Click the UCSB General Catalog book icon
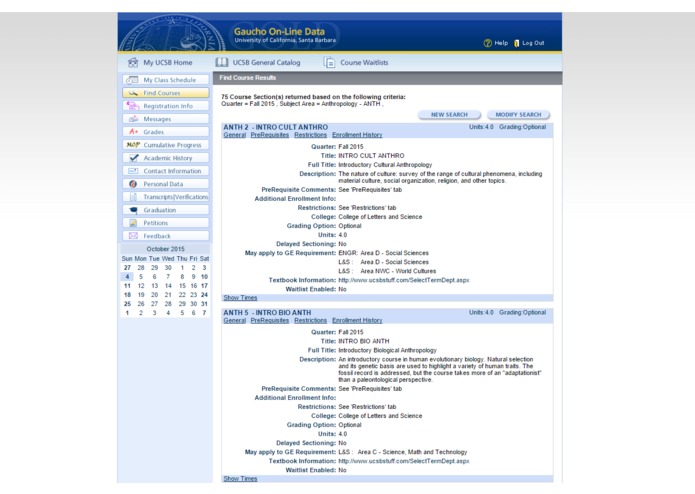 (x=222, y=62)
